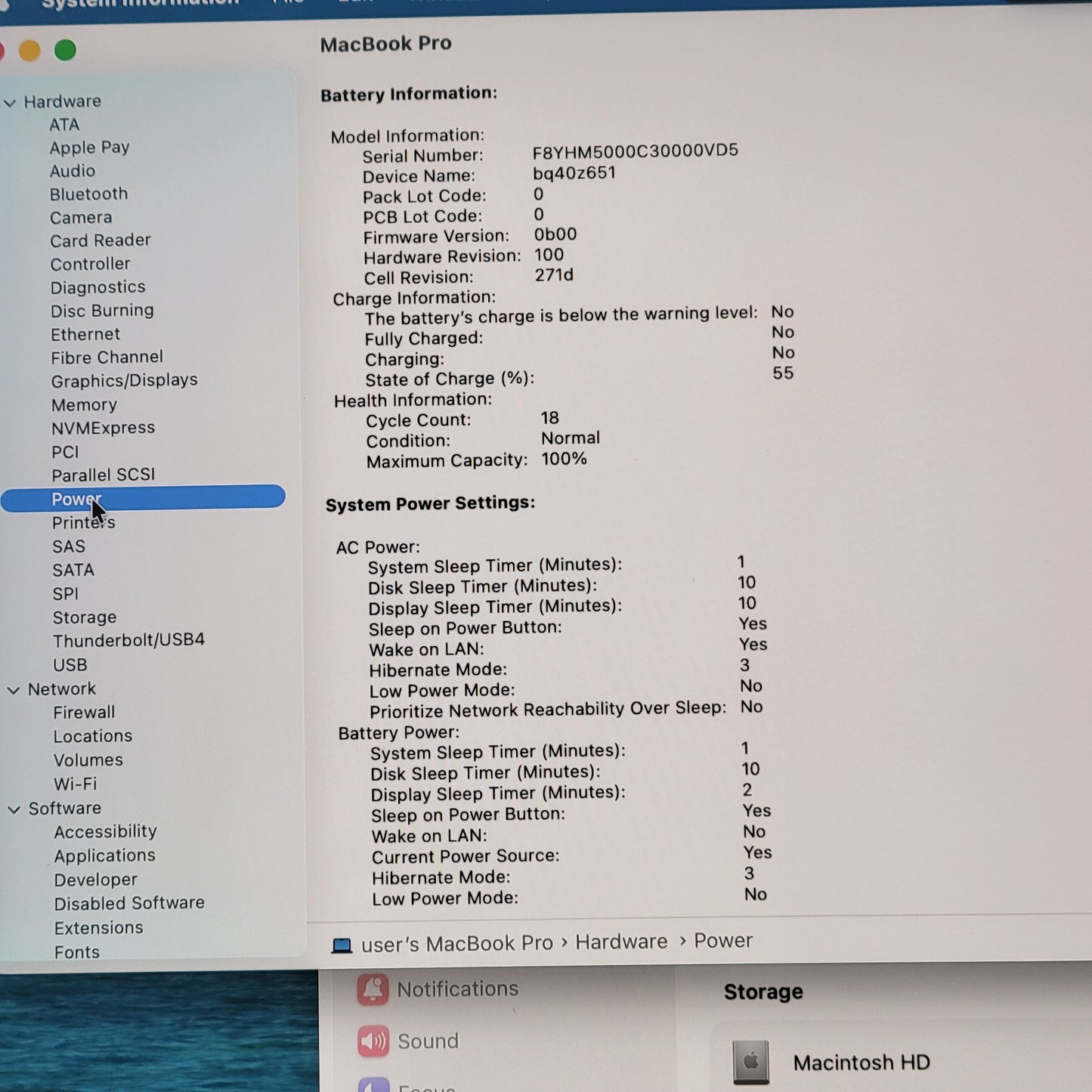Viewport: 1092px width, 1092px height.
Task: Click the Network section label
Action: click(x=62, y=689)
